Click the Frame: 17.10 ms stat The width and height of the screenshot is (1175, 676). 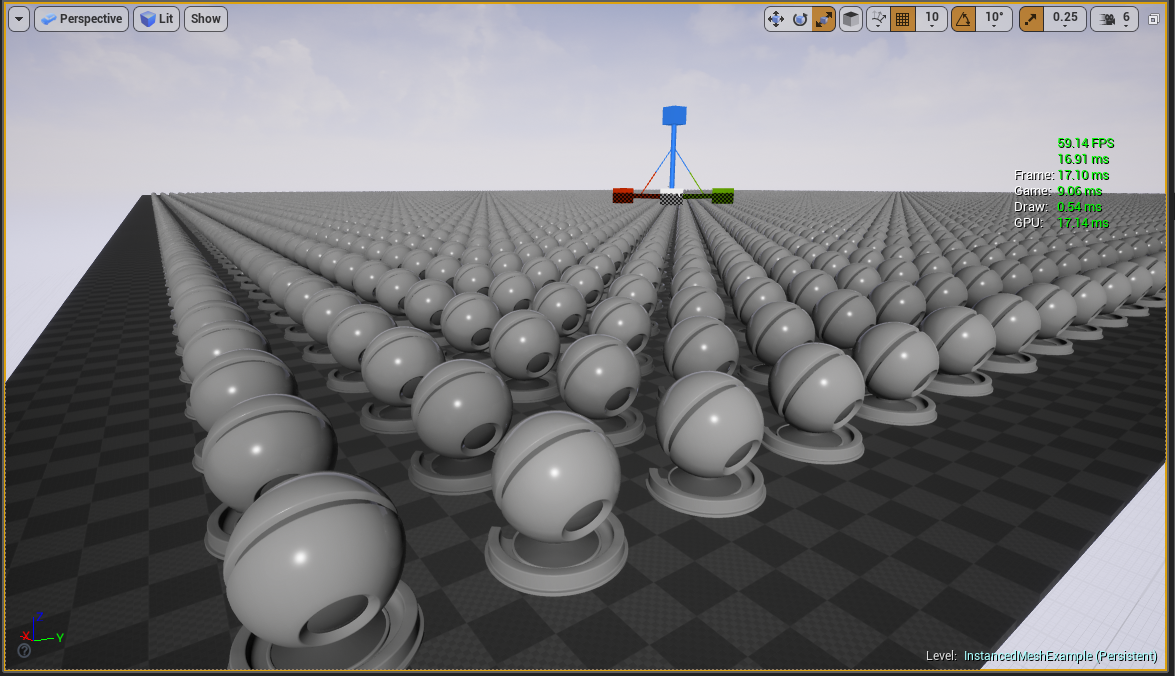1062,175
